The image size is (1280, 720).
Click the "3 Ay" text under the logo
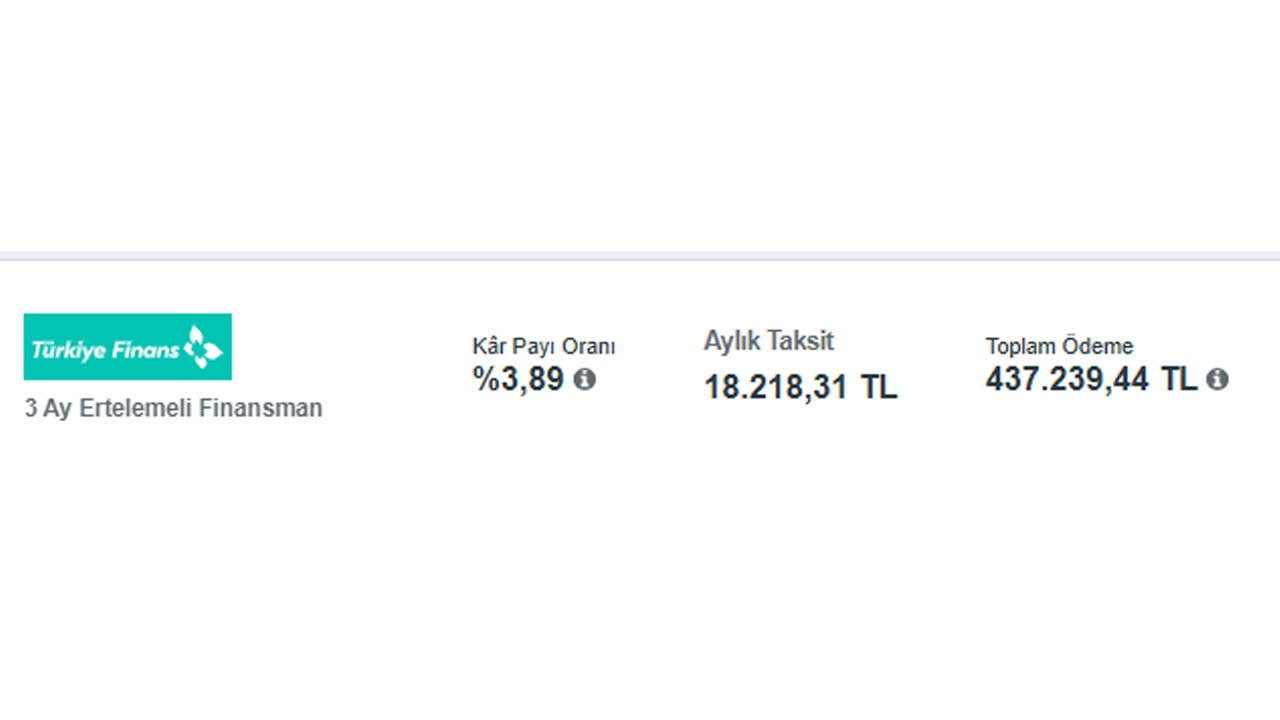pyautogui.click(x=48, y=409)
